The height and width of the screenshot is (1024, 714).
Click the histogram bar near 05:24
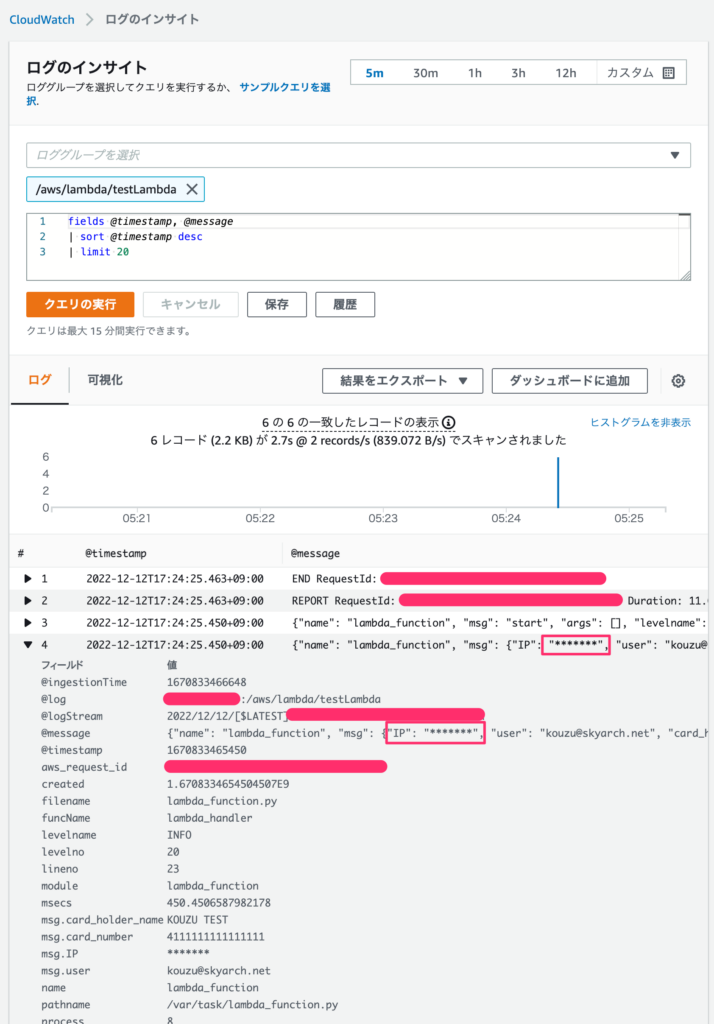tap(558, 483)
